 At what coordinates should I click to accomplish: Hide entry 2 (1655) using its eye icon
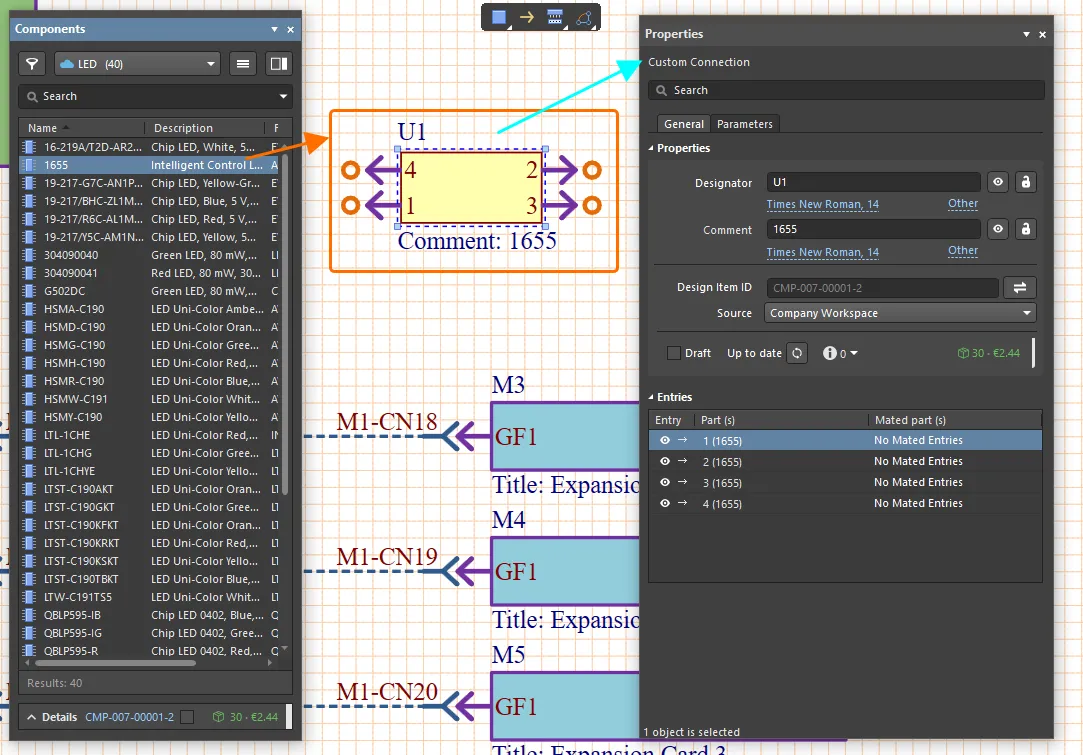665,462
